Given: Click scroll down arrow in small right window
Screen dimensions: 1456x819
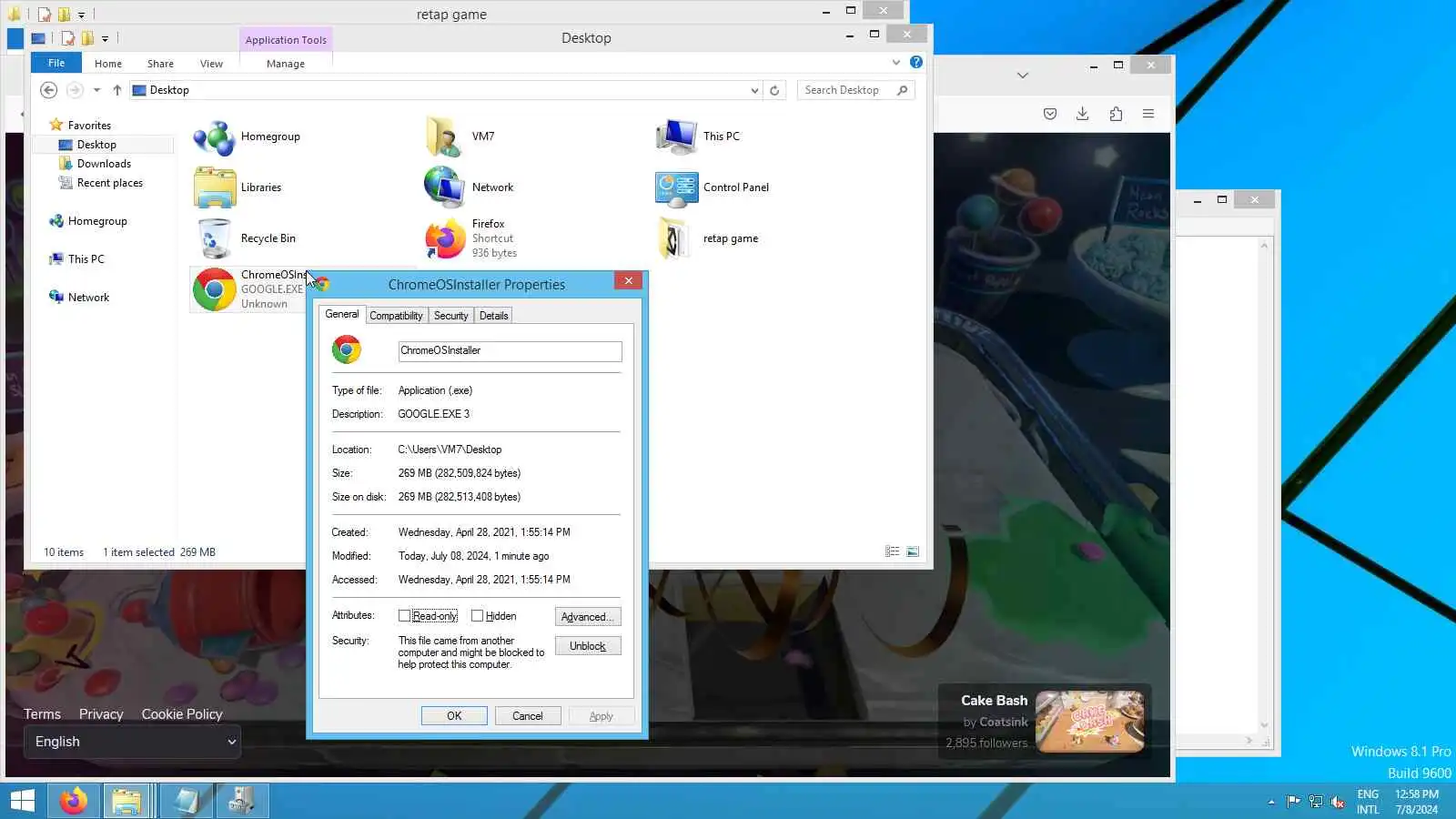Looking at the screenshot, I should 1264,725.
